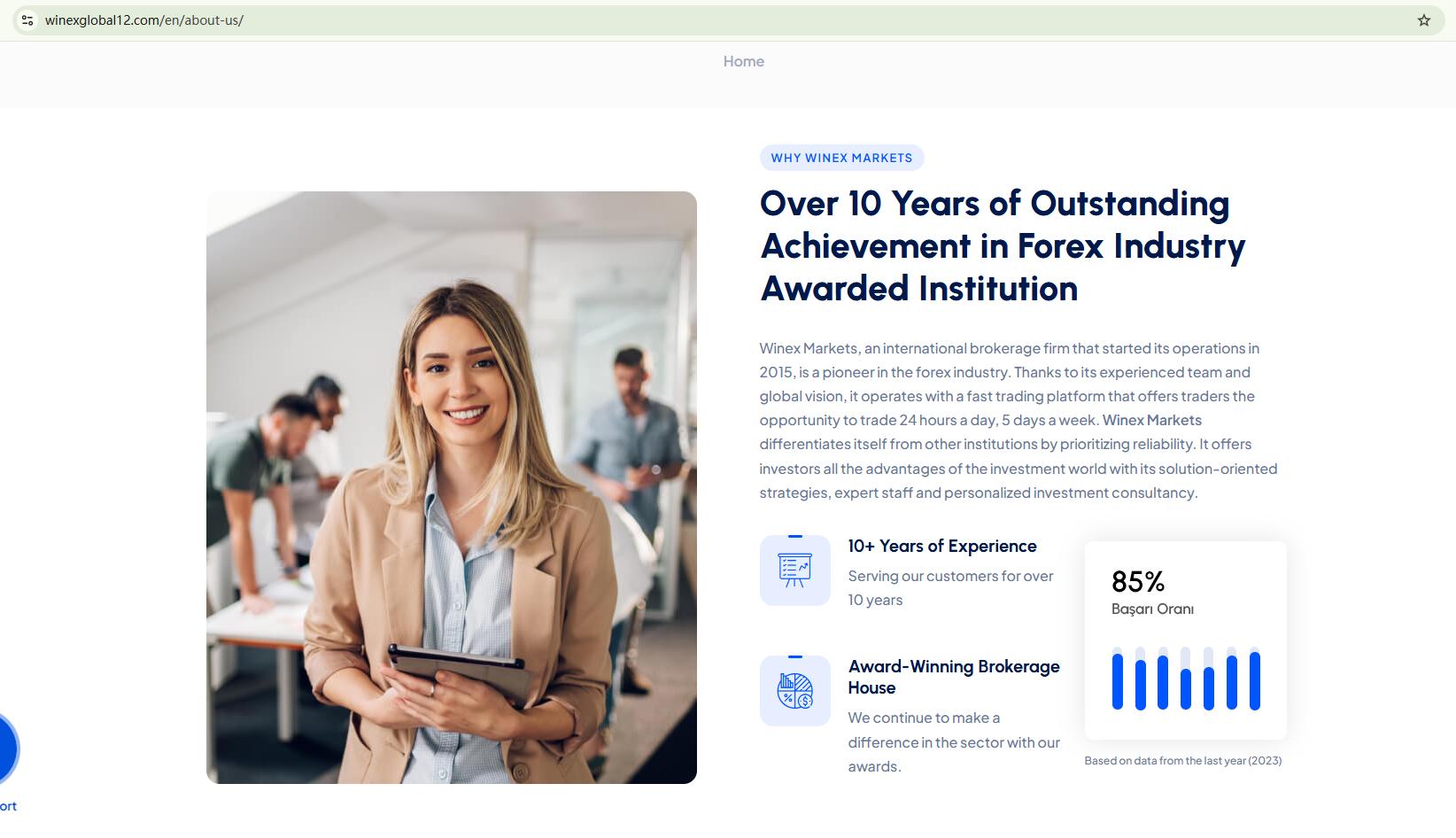This screenshot has width=1456, height=838.
Task: Click 'Serving our customers for over 10 years'
Action: click(950, 587)
